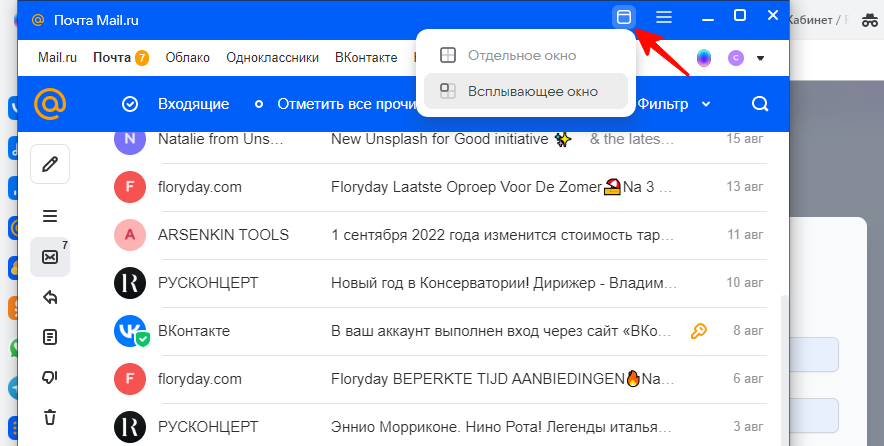
Task: Toggle the select-all check circle near Входящие
Action: [130, 104]
